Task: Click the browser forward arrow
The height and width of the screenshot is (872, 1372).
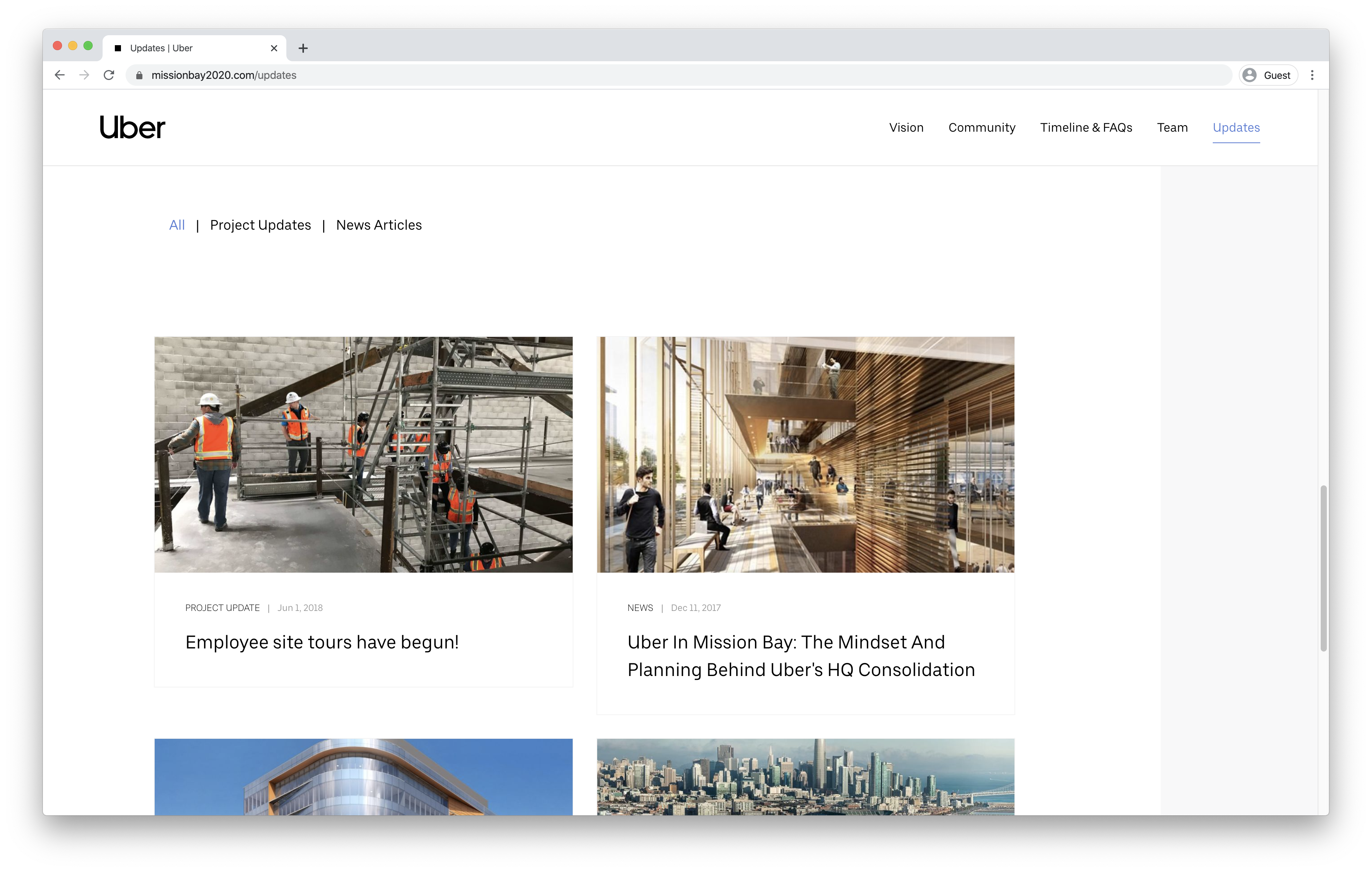Action: [84, 75]
